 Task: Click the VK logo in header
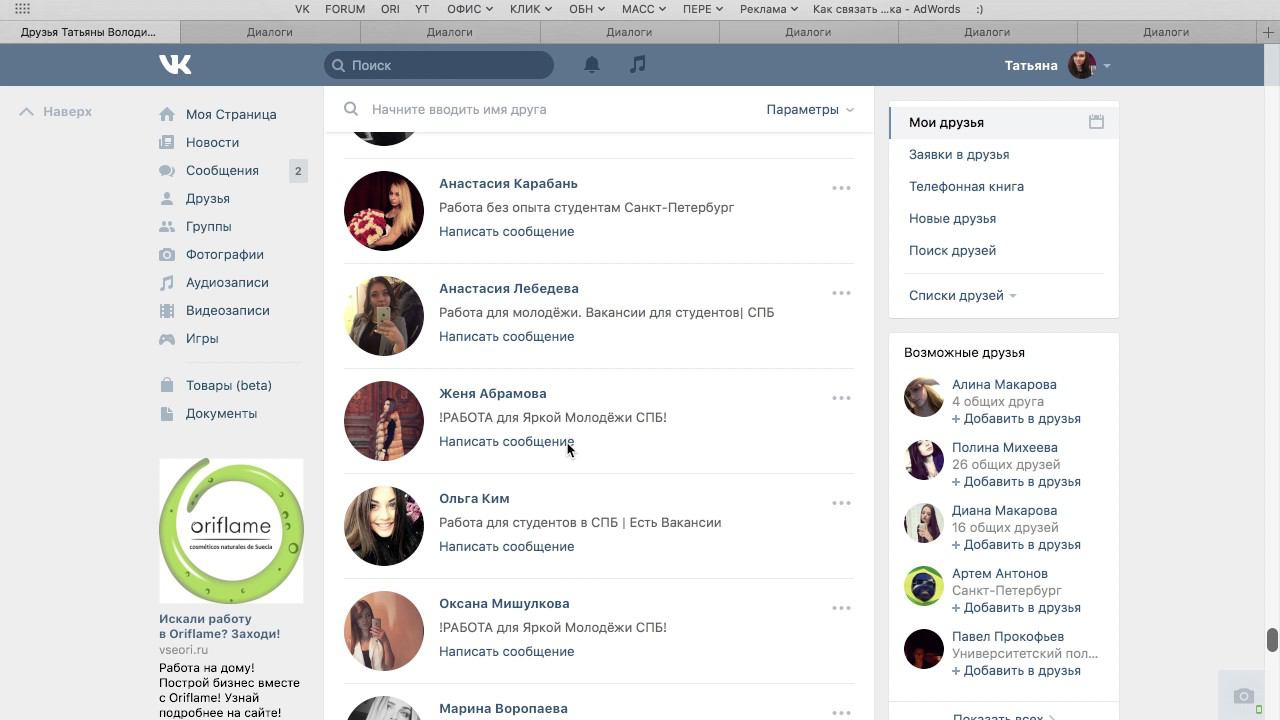(175, 65)
